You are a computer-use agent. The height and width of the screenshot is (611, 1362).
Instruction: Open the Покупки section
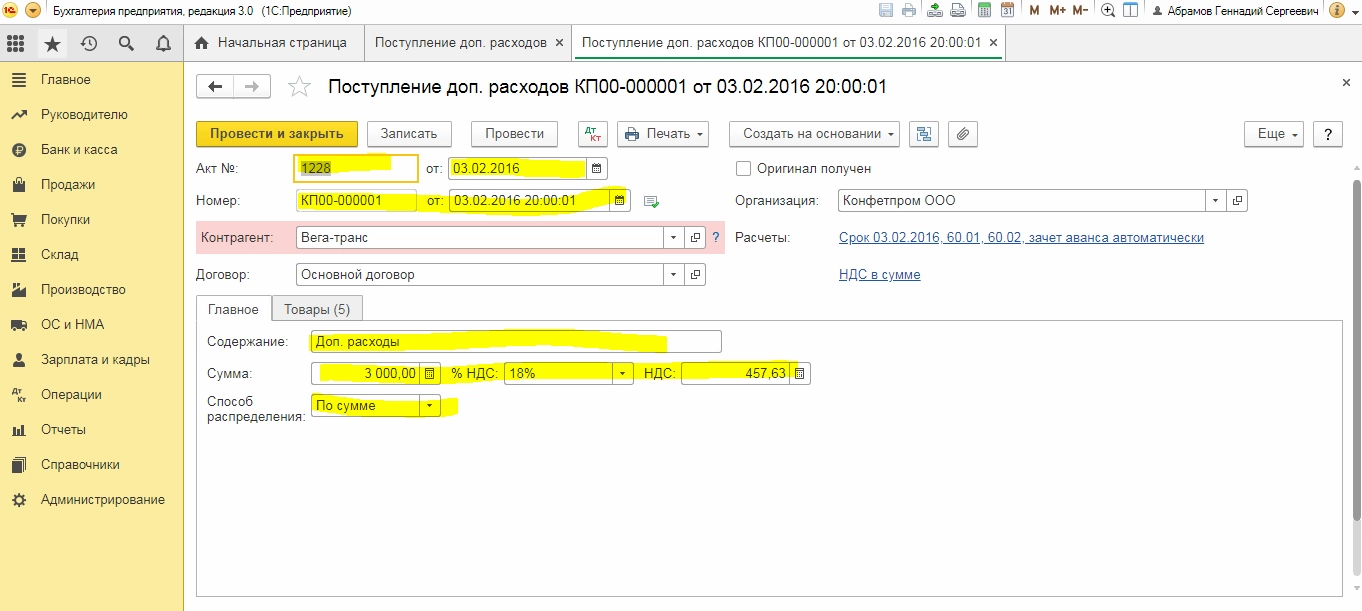[x=66, y=220]
